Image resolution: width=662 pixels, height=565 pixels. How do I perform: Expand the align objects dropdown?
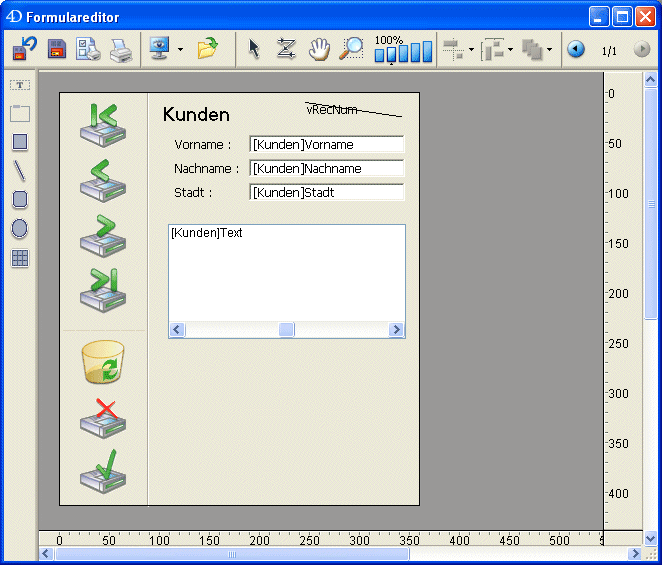tap(471, 49)
